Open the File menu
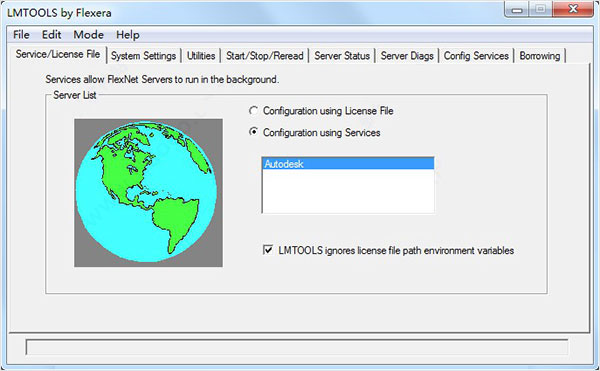The height and width of the screenshot is (371, 600). pos(21,35)
